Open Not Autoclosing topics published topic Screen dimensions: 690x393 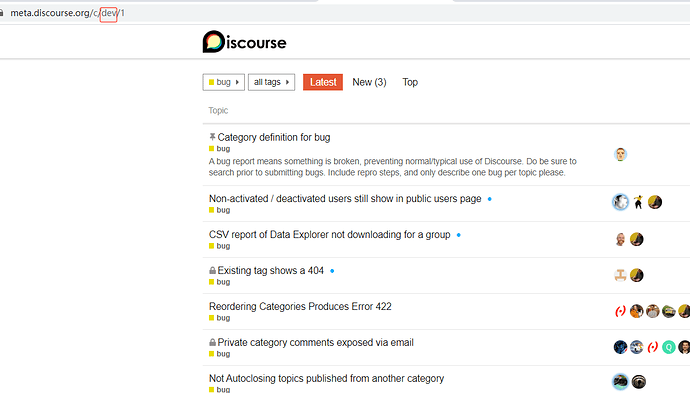coord(327,378)
